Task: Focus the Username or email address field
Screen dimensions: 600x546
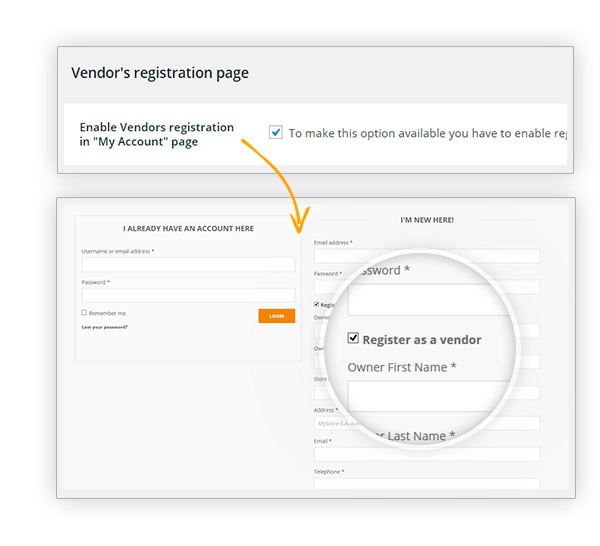Action: pyautogui.click(x=188, y=264)
